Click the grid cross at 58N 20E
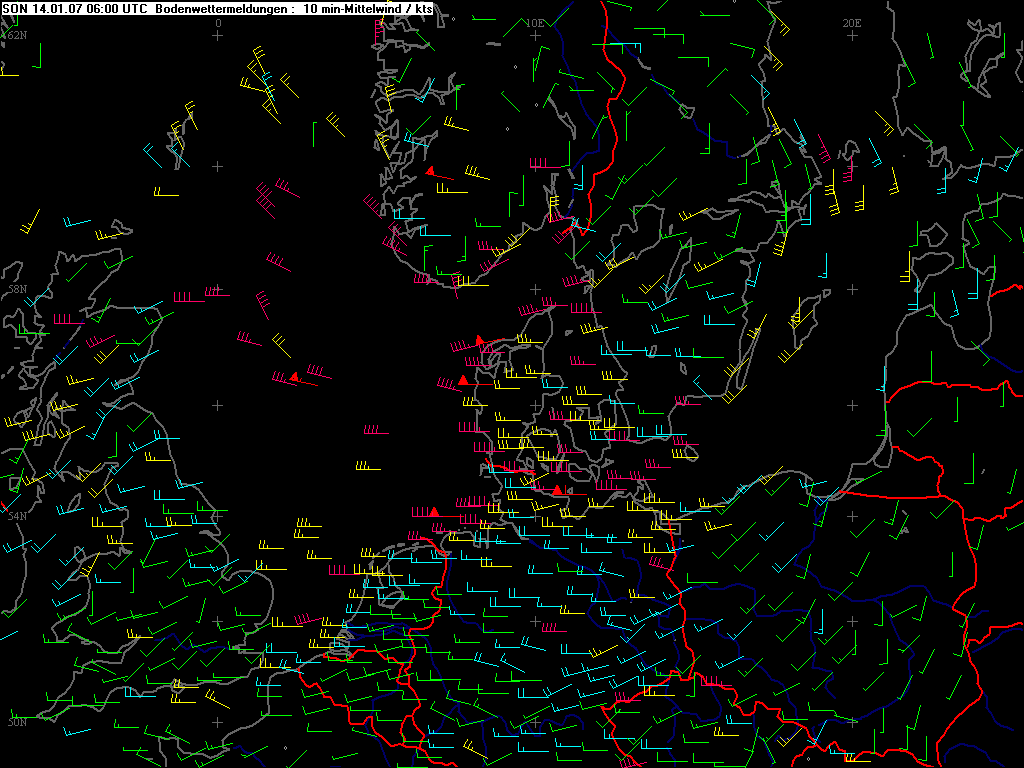The height and width of the screenshot is (768, 1024). click(x=852, y=289)
